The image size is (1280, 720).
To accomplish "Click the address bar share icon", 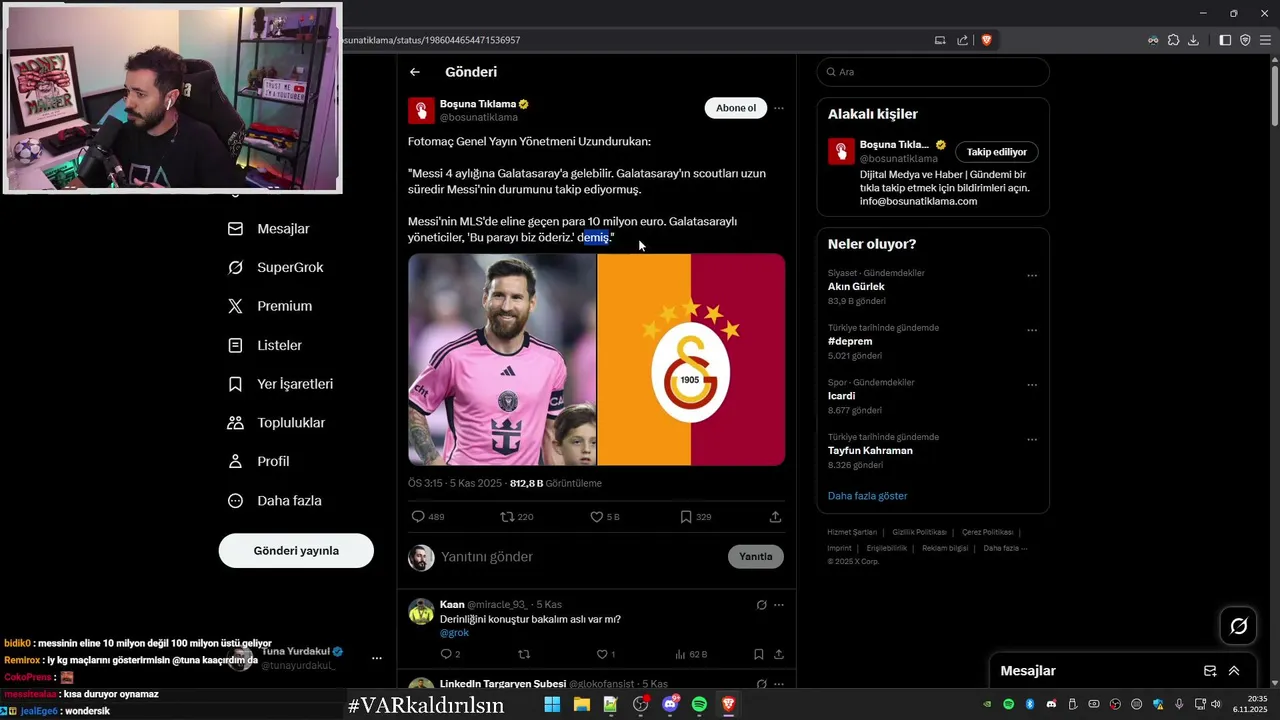I will click(962, 40).
